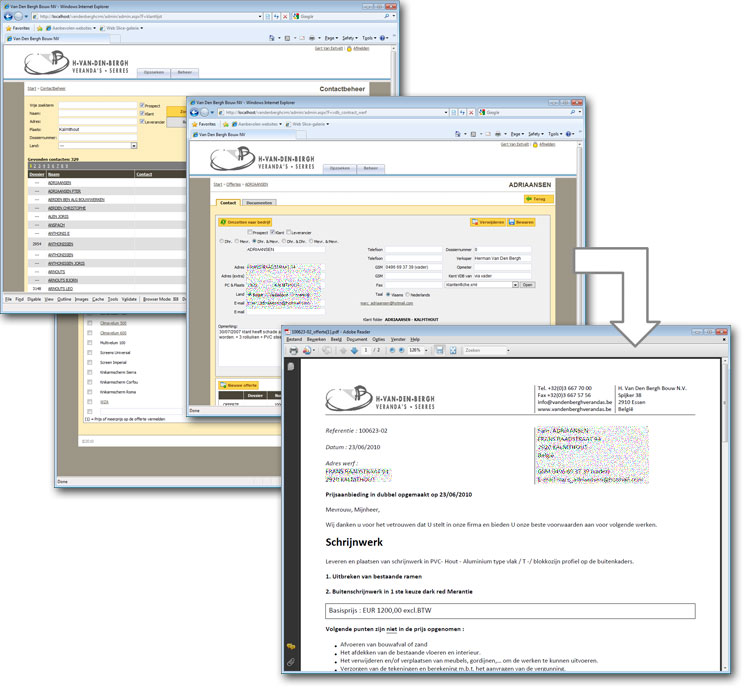The height and width of the screenshot is (700, 750).
Task: Open the comments panel in Adobe Reader sidebar
Action: point(290,646)
